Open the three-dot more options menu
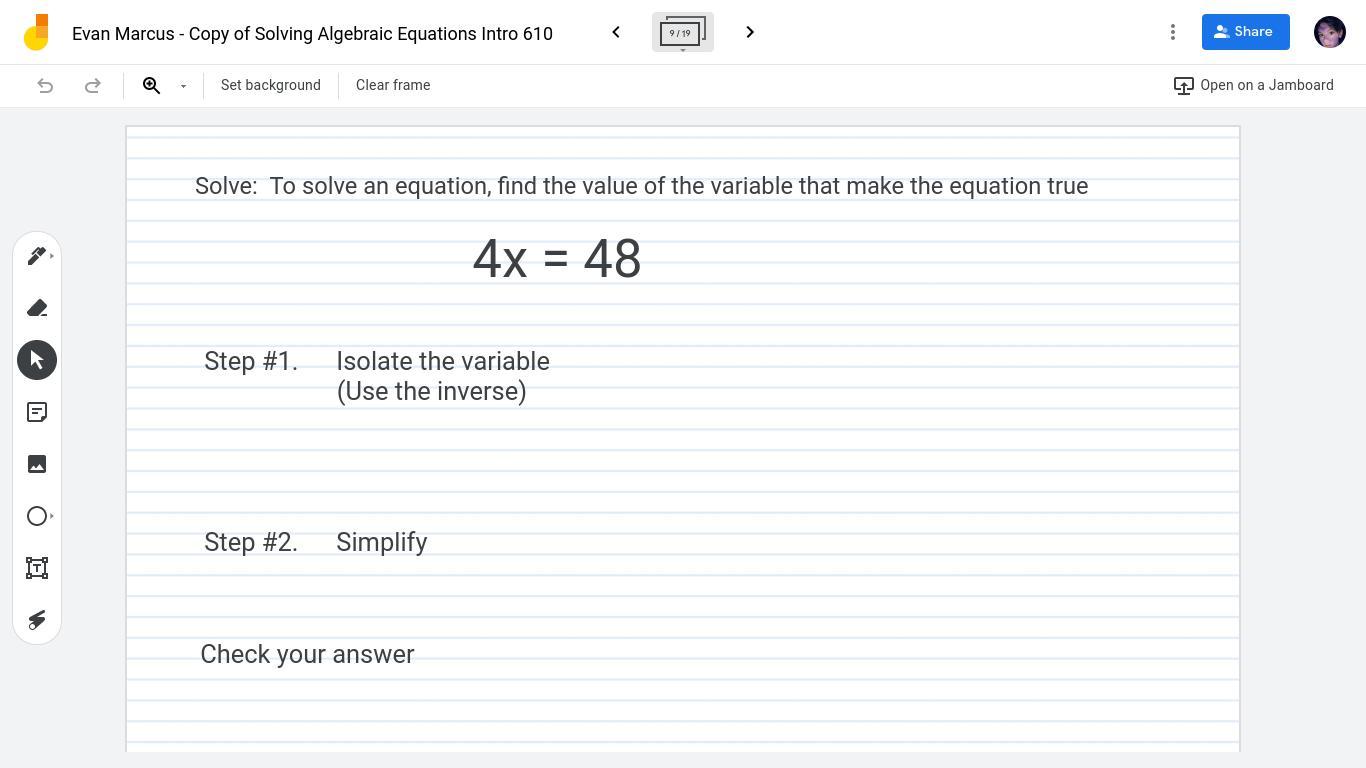The image size is (1366, 768). coord(1173,32)
